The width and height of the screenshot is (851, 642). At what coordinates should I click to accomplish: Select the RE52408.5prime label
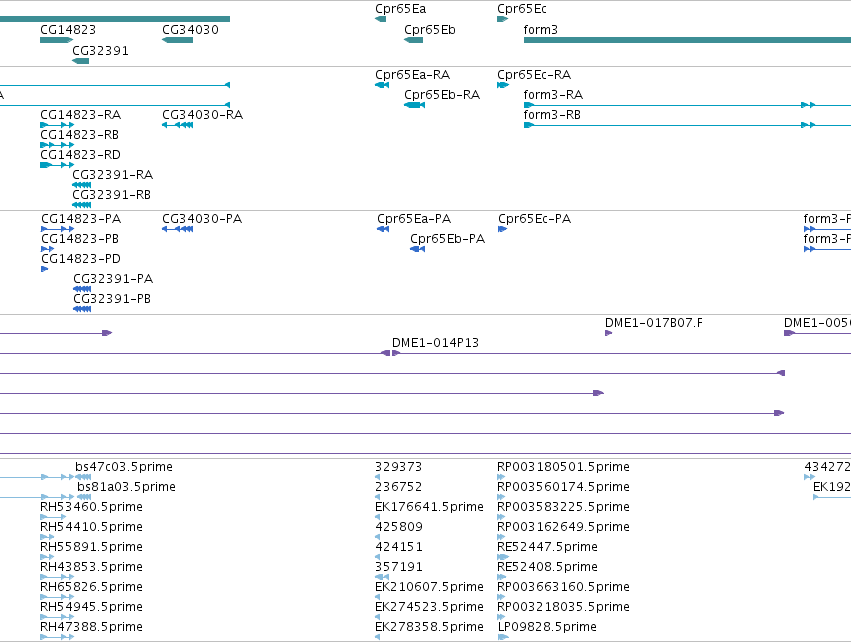(547, 567)
